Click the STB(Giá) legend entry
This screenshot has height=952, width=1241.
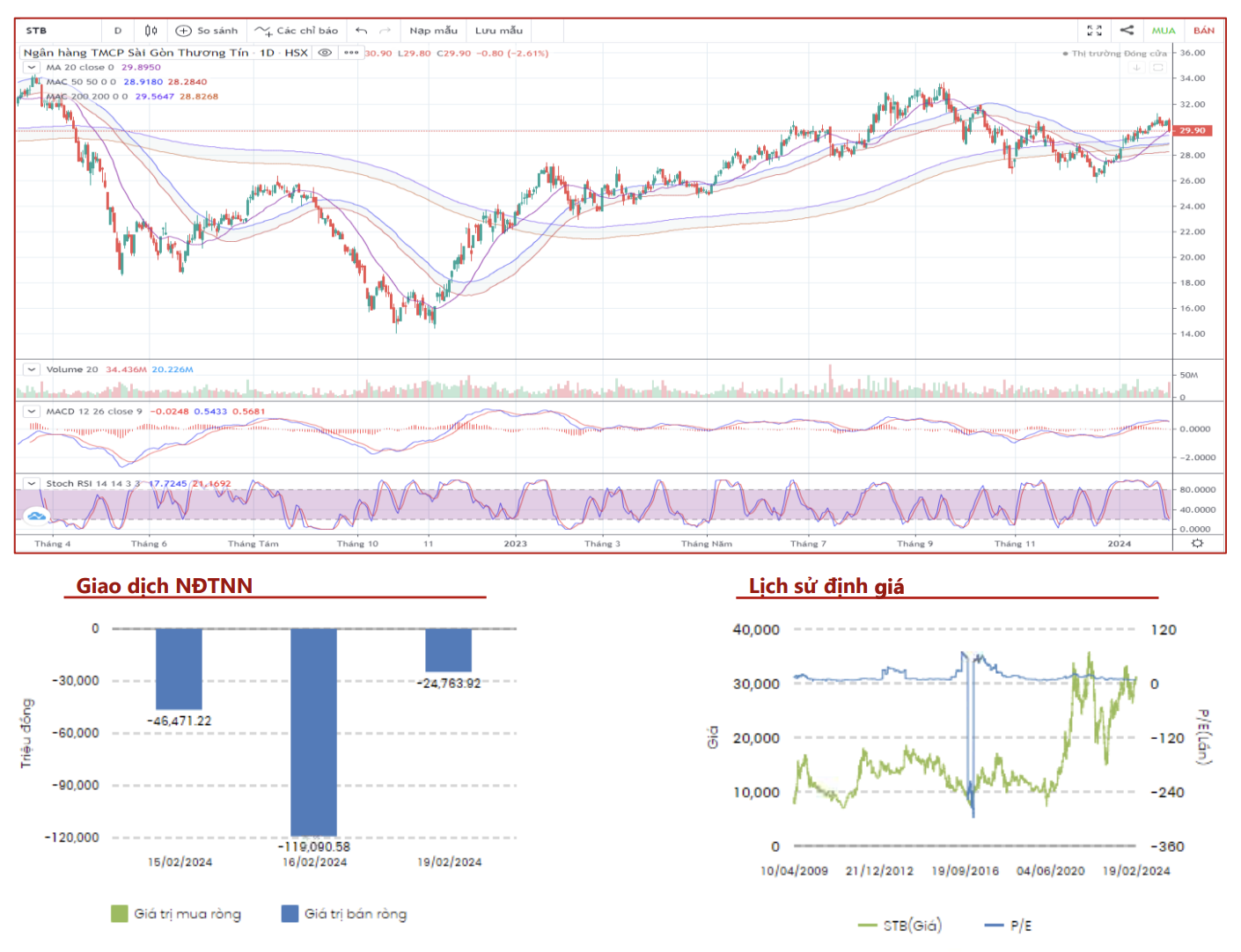900,926
